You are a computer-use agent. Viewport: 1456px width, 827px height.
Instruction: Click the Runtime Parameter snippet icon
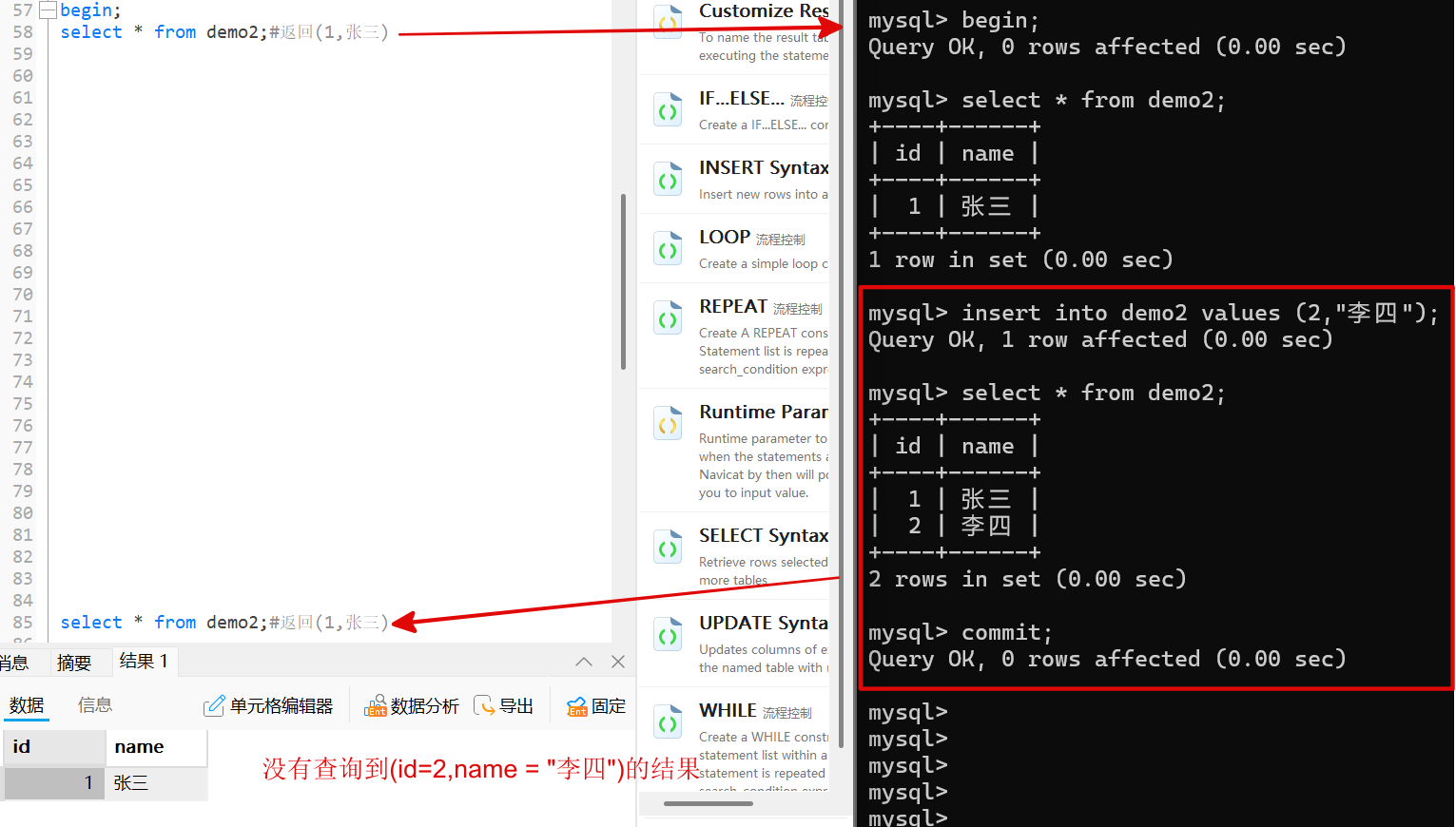pos(669,424)
